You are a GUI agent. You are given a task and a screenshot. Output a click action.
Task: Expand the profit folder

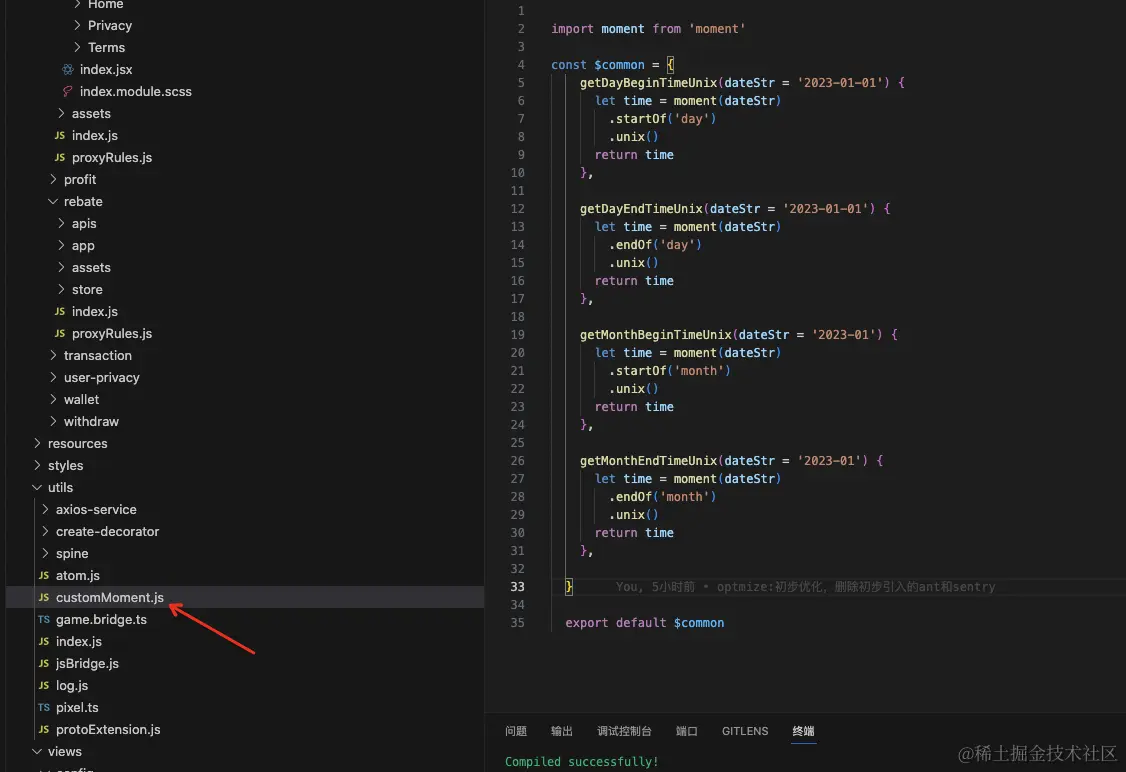[x=80, y=180]
